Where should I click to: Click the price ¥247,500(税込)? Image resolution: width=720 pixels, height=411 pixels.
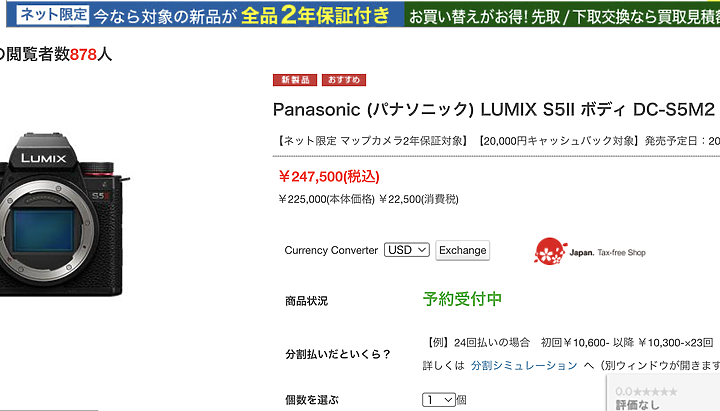329,176
